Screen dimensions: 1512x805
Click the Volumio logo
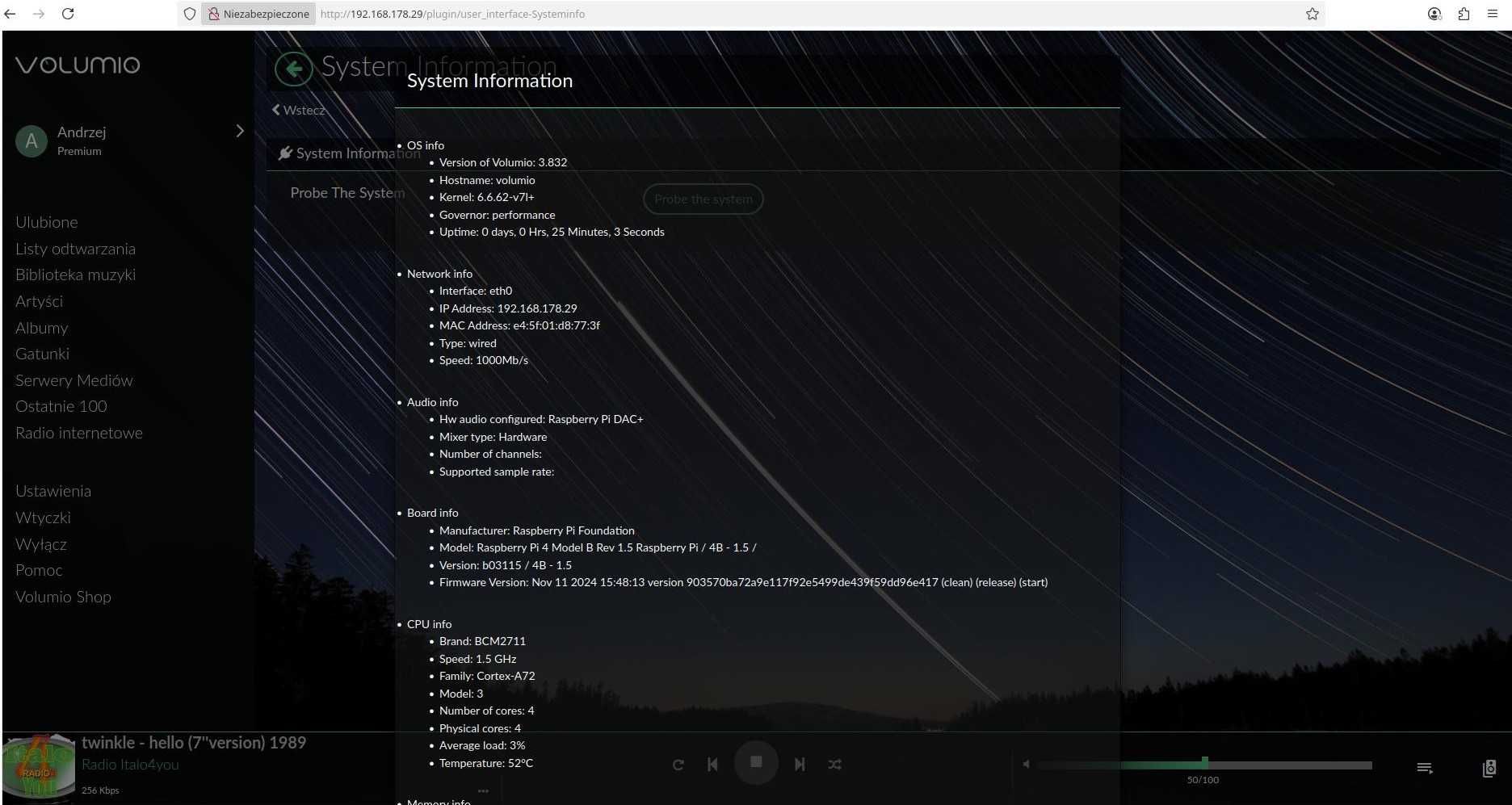[x=78, y=65]
